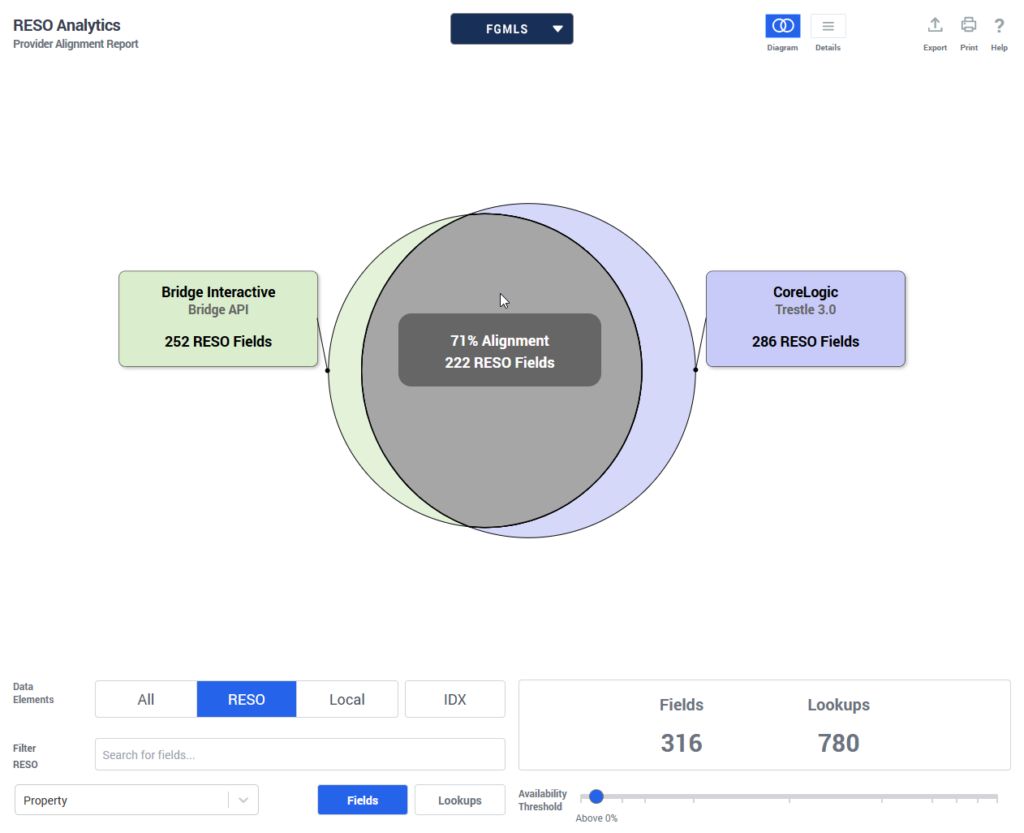The width and height of the screenshot is (1024, 833).
Task: Click the Export icon
Action: point(934,26)
